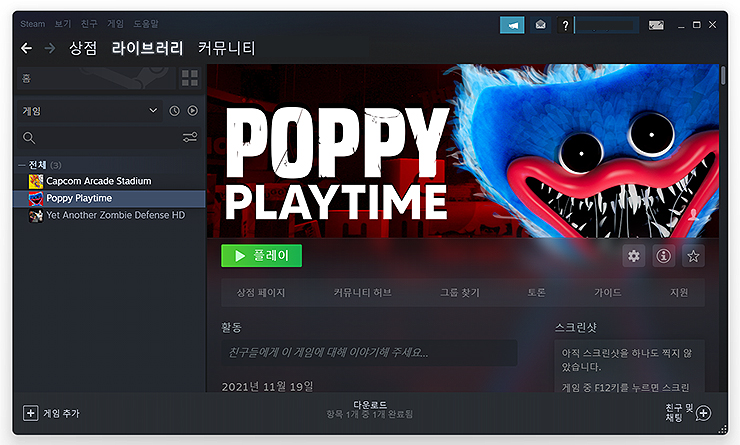Click the Poppy Playtime game icon
740x445 pixels.
pos(36,198)
